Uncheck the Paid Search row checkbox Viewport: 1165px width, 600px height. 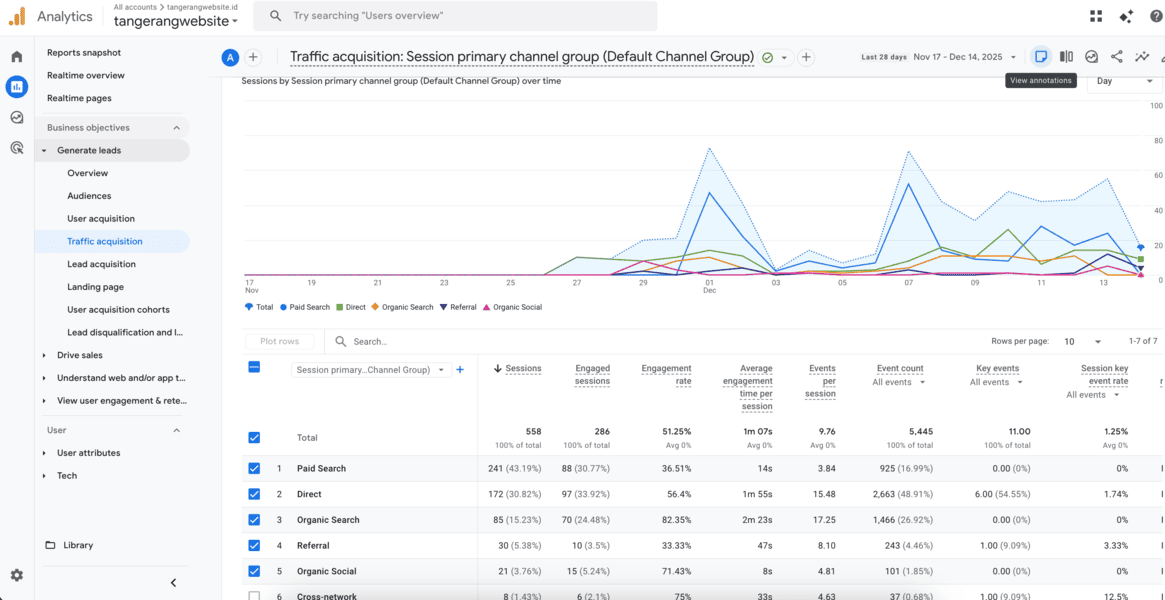coord(254,468)
